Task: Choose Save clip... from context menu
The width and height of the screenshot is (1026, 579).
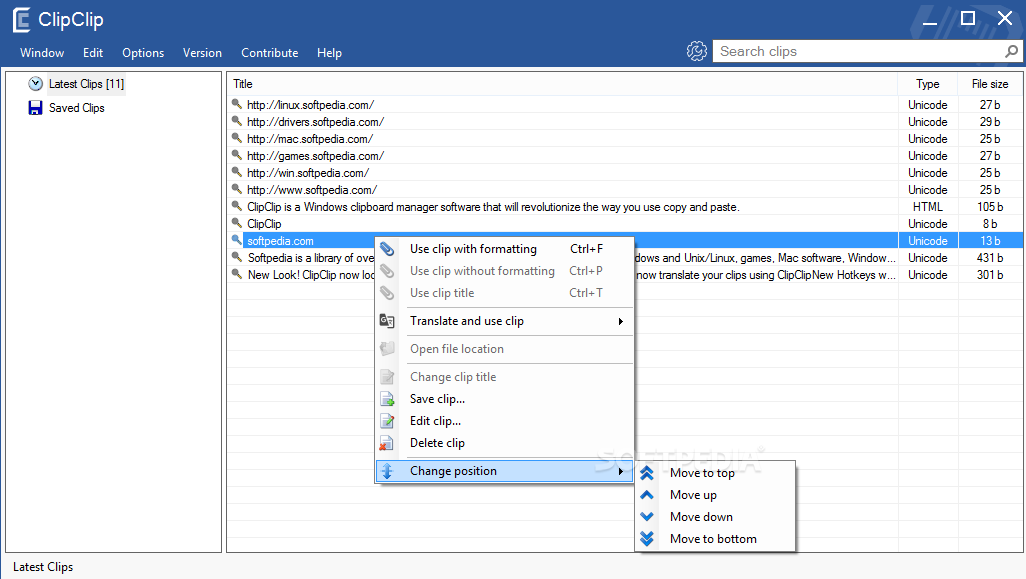Action: pos(504,399)
